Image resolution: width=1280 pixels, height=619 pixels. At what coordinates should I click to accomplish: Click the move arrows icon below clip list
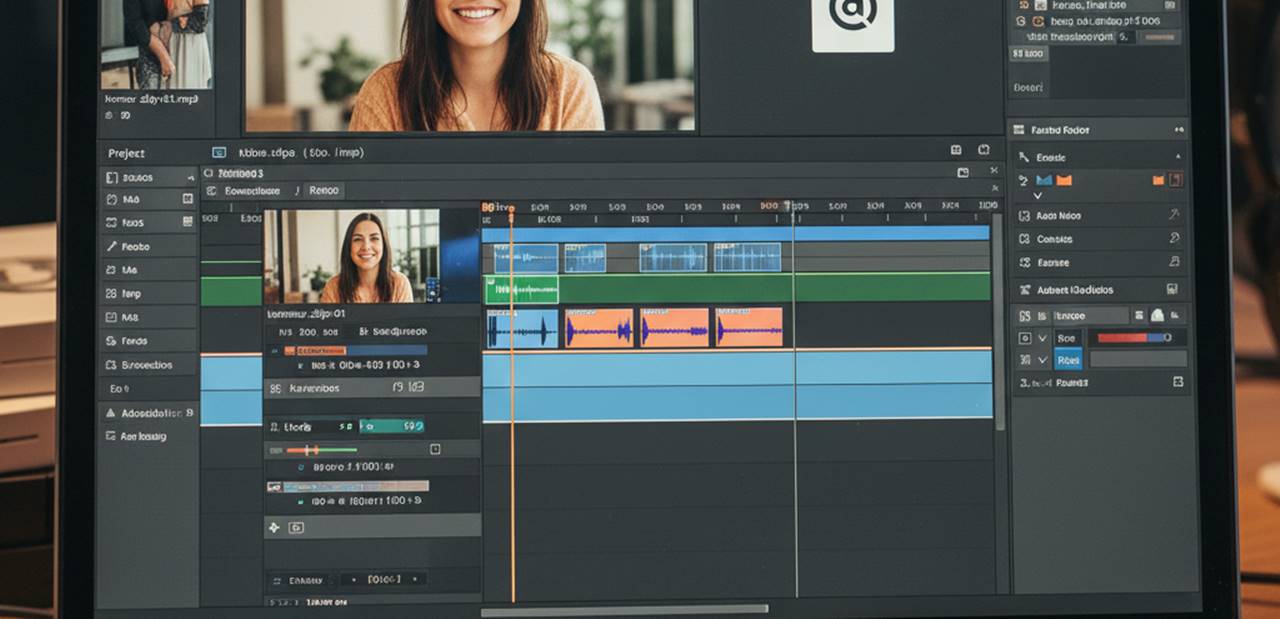(x=275, y=527)
